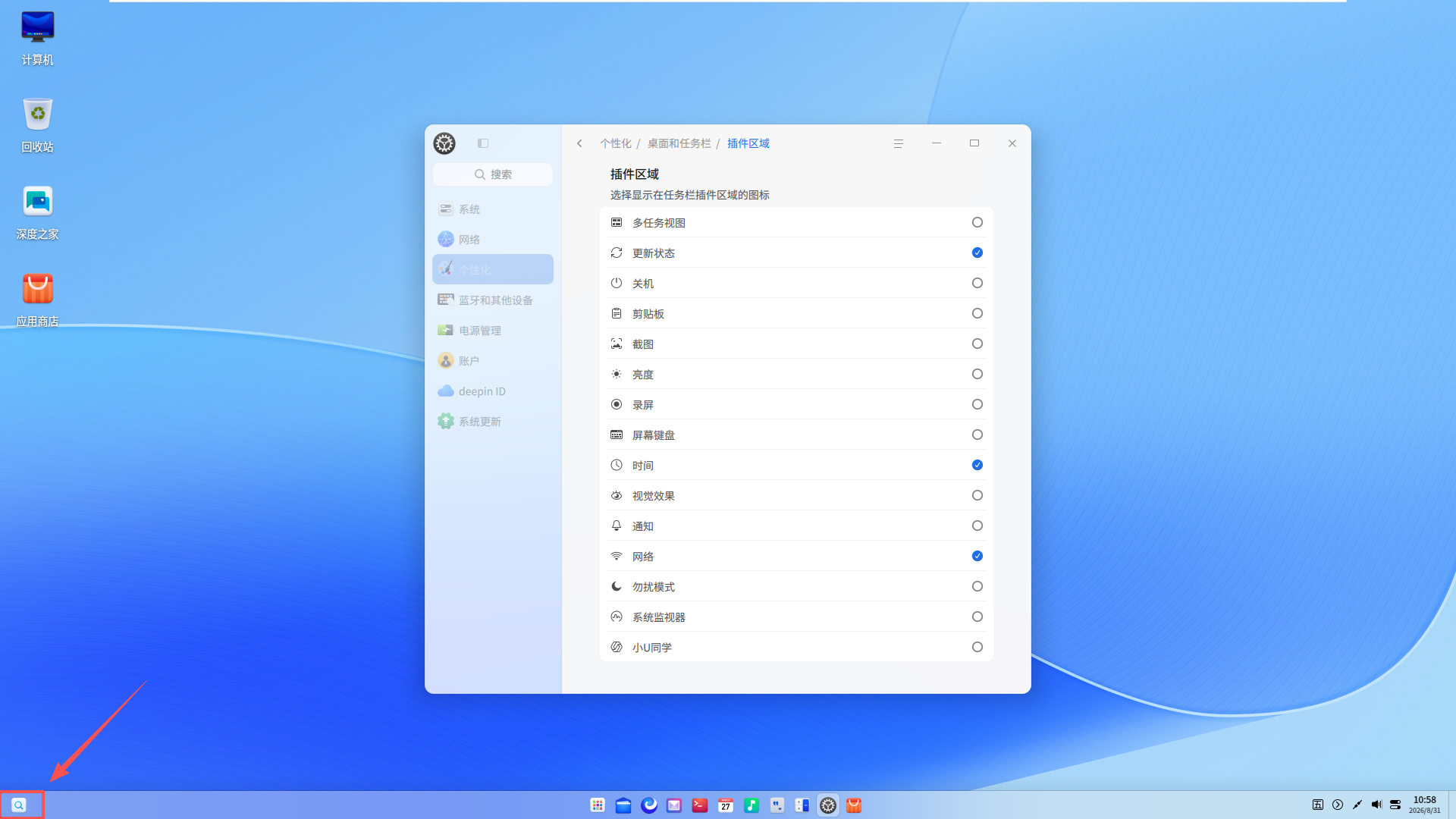Open 系统更新 in the sidebar

coord(493,422)
